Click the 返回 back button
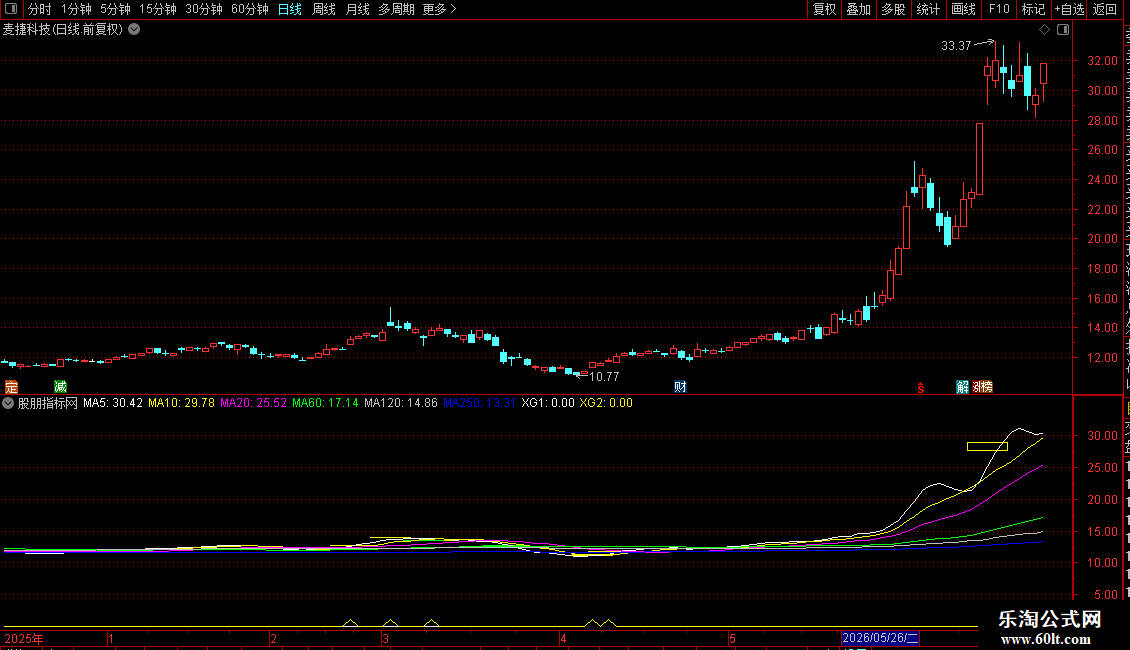1130x650 pixels. [x=1104, y=9]
